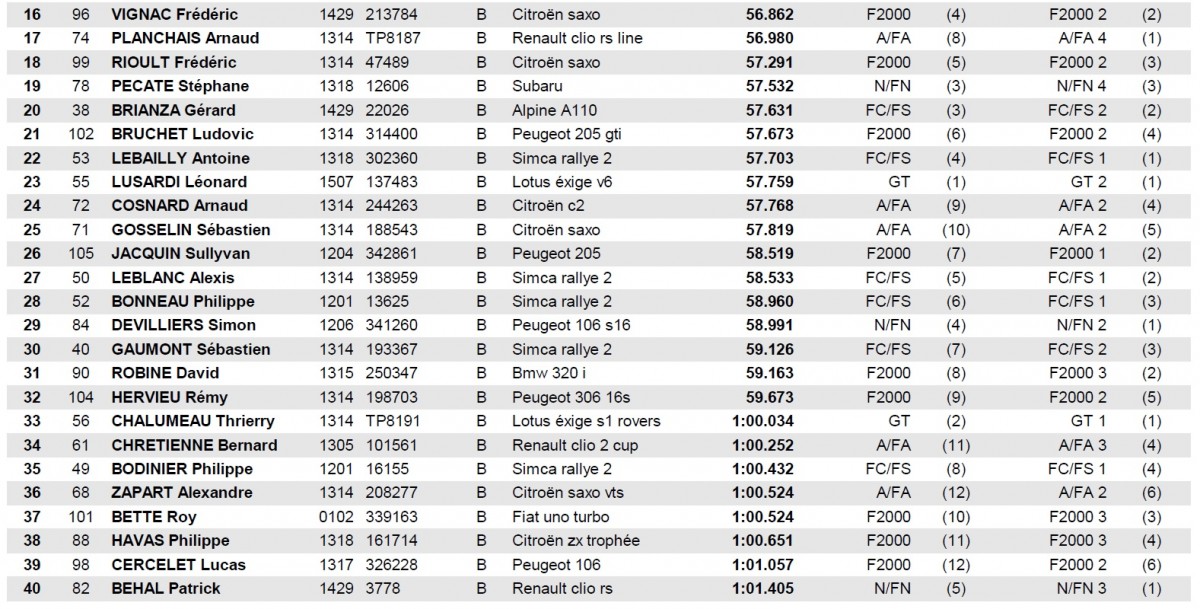Click driver LUSARDI Léonard
Viewport: 1200px width, 609px height.
point(179,182)
